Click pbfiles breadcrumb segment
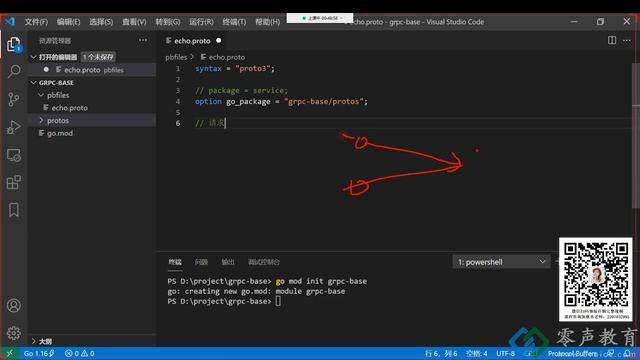The width and height of the screenshot is (640, 360). (176, 57)
